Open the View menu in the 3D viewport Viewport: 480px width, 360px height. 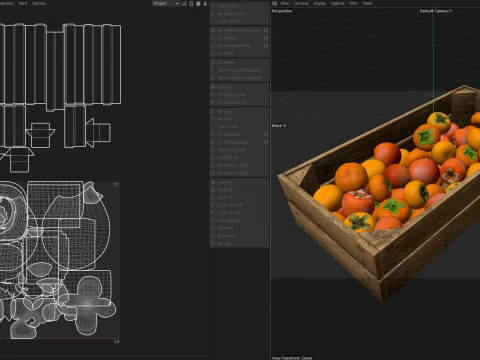click(x=285, y=3)
